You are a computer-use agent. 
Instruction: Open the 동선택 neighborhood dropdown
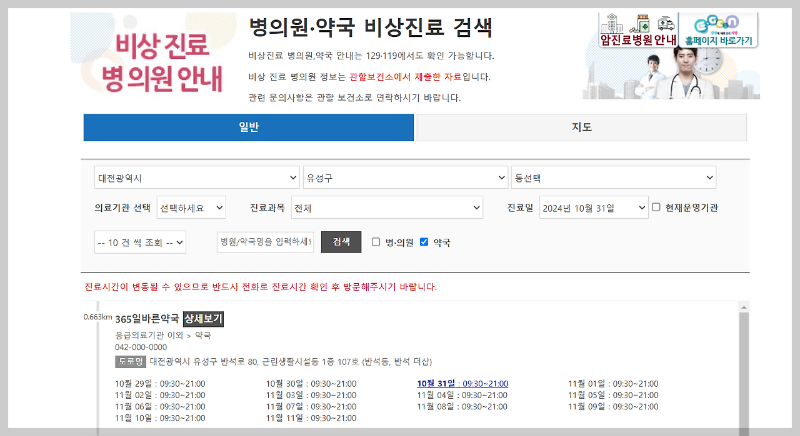pos(614,177)
